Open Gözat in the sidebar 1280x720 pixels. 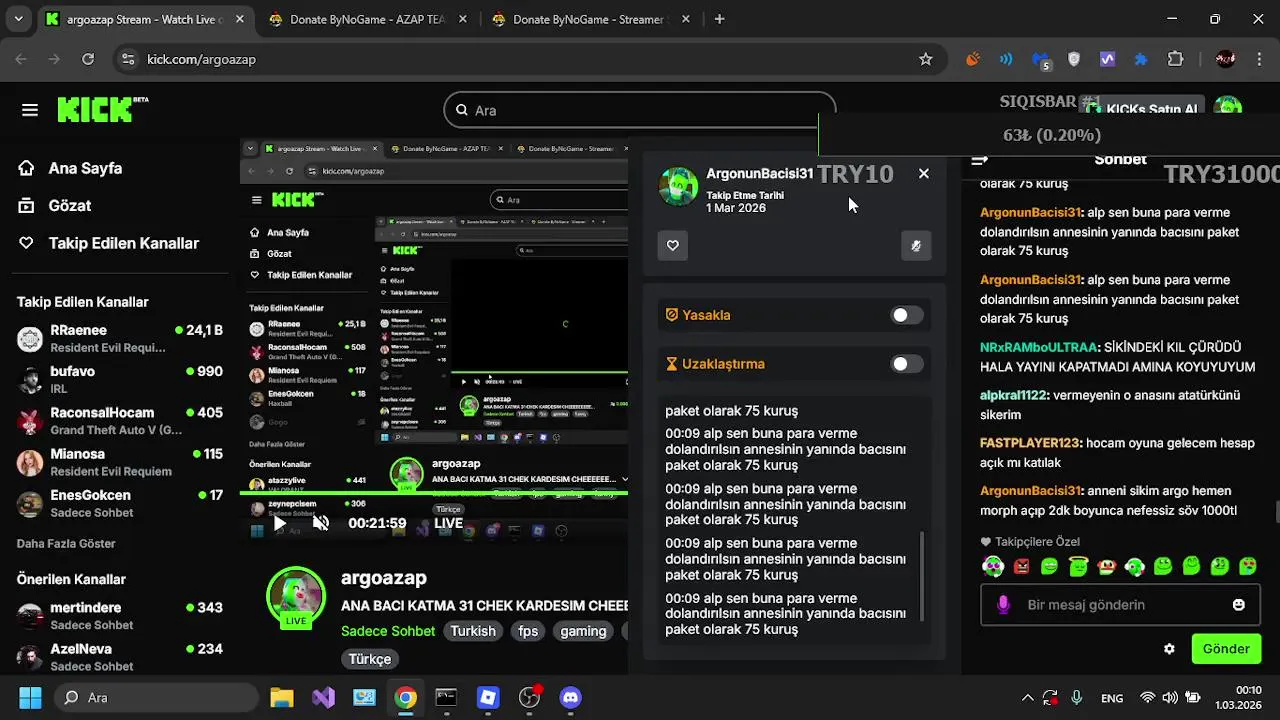tap(54, 205)
